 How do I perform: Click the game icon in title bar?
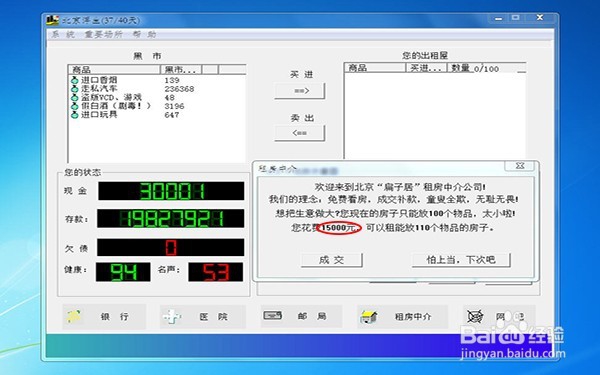(52, 20)
